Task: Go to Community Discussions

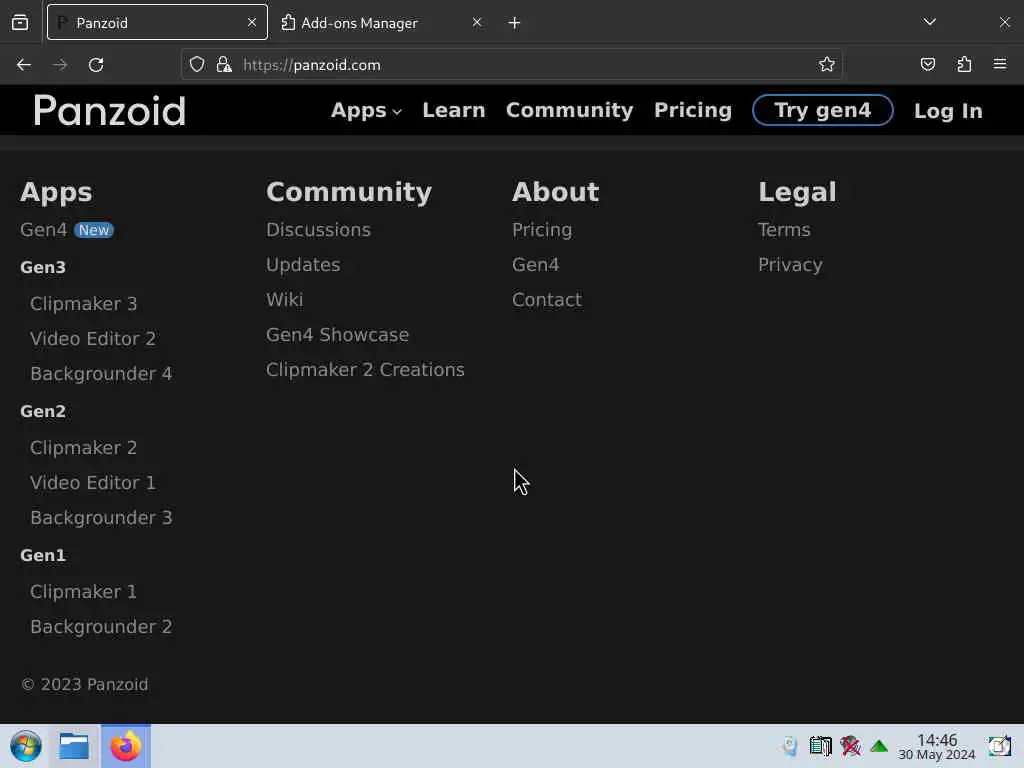Action: (318, 230)
